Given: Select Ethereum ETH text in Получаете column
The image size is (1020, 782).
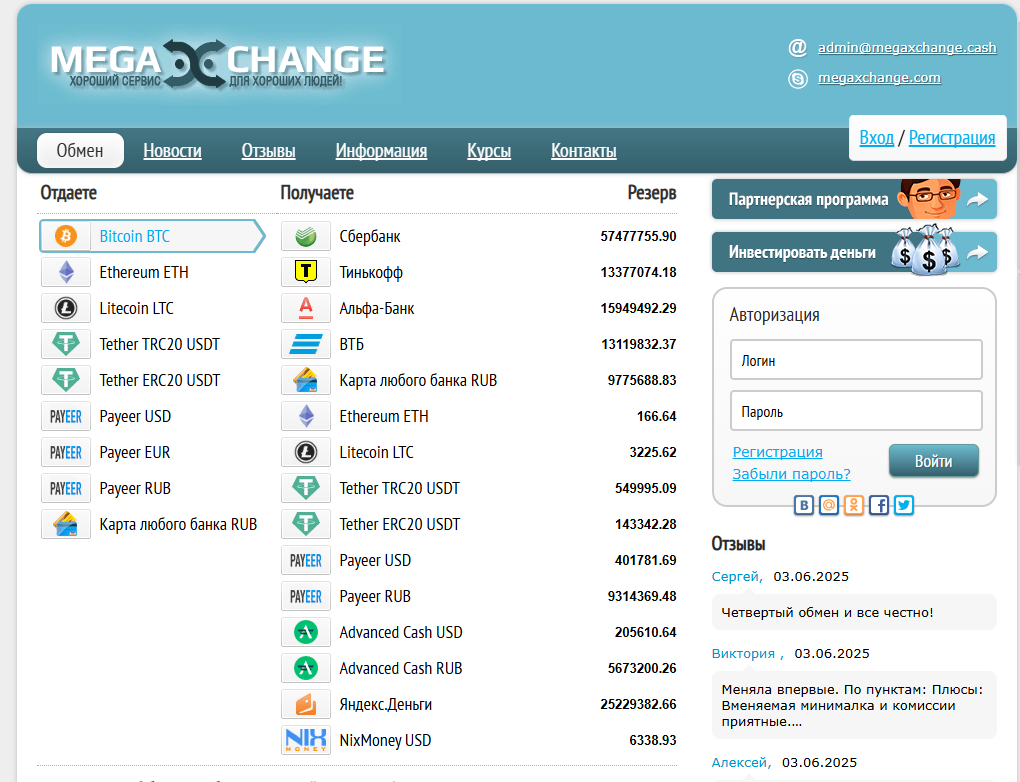Looking at the screenshot, I should (x=384, y=416).
